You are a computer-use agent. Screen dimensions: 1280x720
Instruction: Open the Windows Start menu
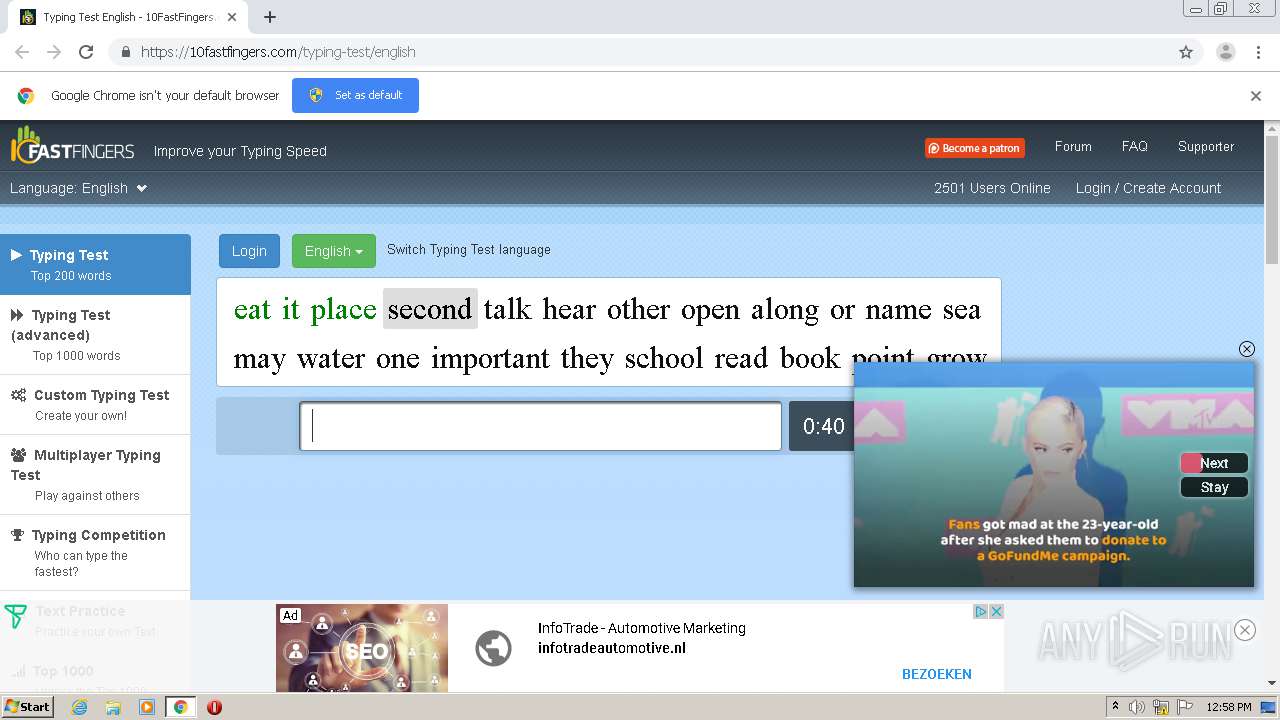coord(28,707)
